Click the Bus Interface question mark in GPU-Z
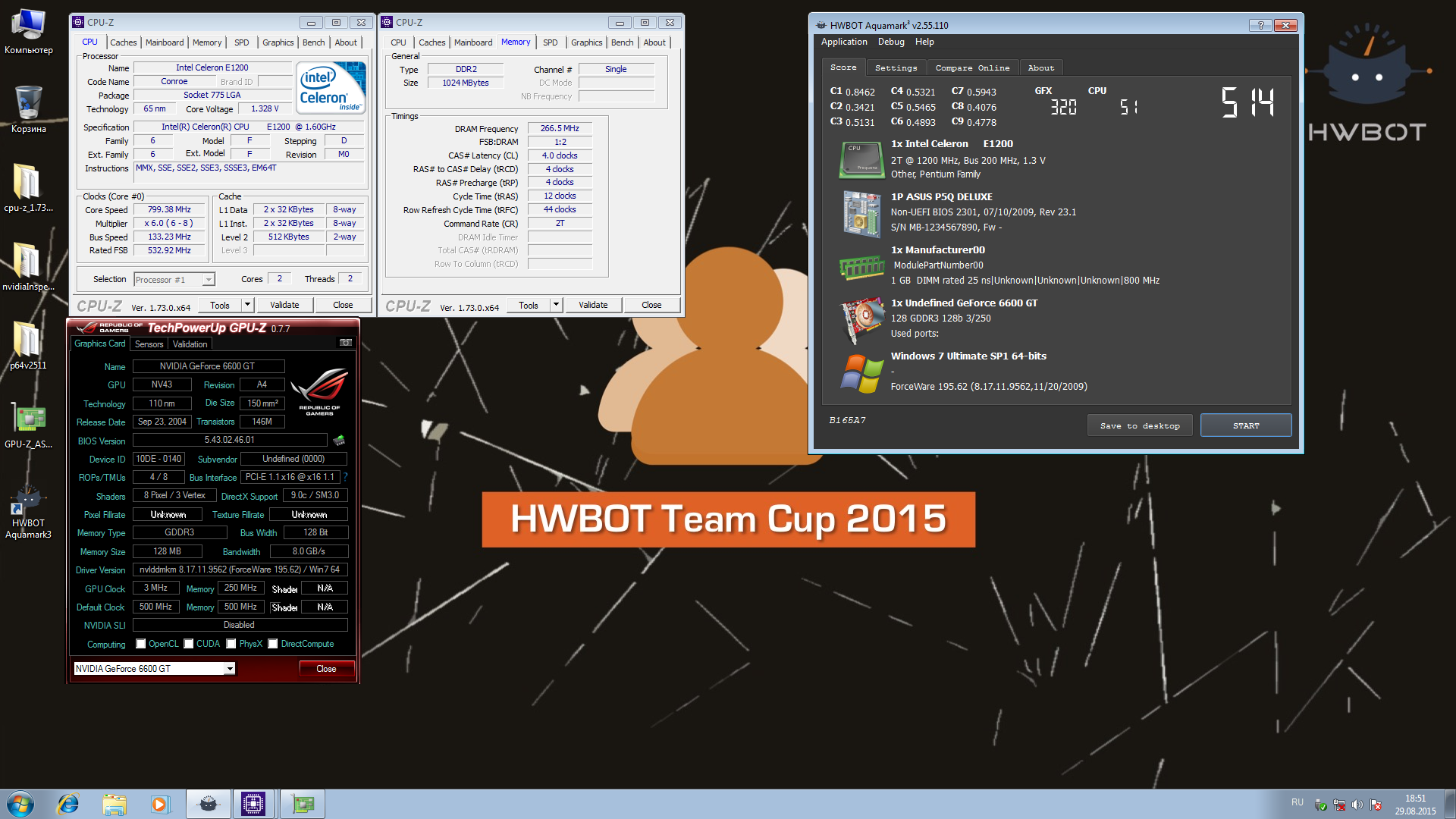This screenshot has width=1456, height=819. tap(346, 477)
